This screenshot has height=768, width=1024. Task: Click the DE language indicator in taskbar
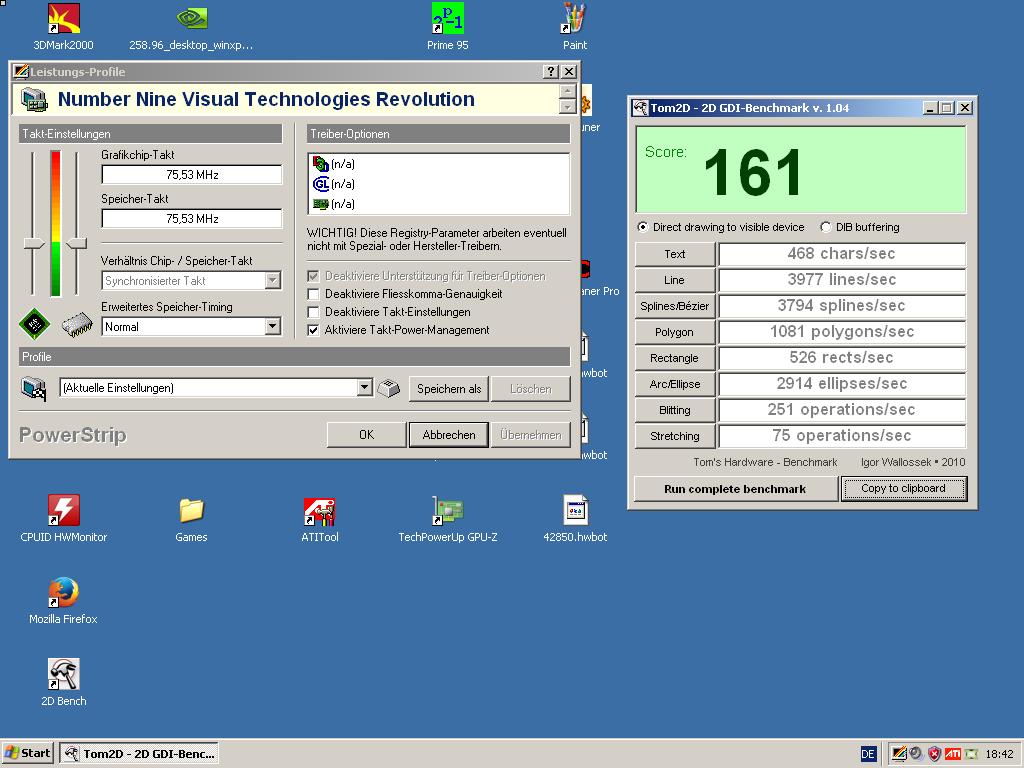pyautogui.click(x=868, y=754)
